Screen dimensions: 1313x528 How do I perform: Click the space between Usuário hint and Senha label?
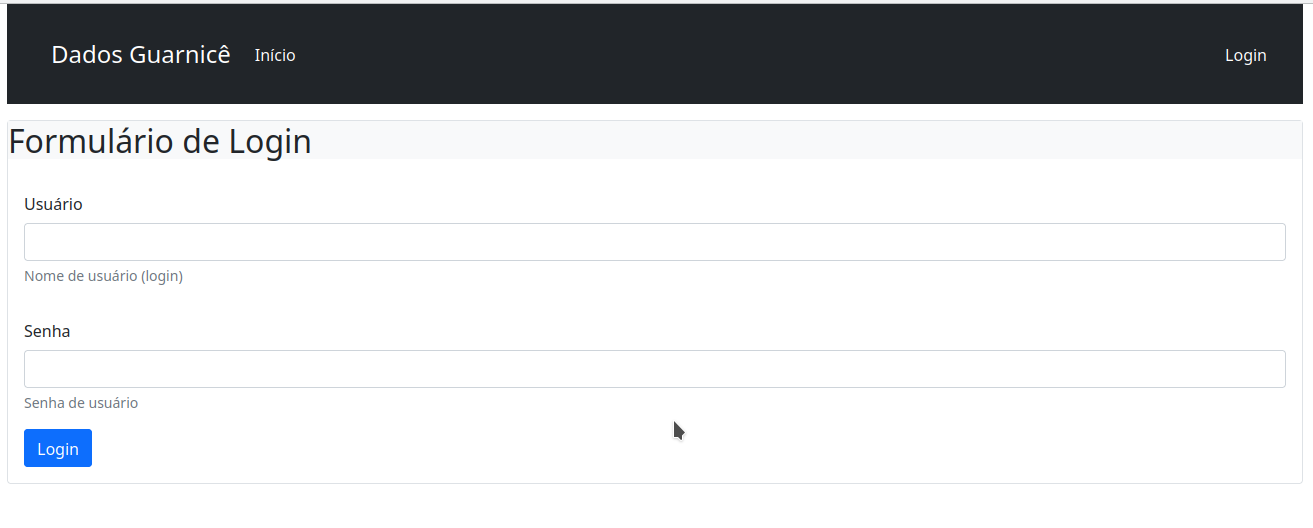tap(400, 303)
